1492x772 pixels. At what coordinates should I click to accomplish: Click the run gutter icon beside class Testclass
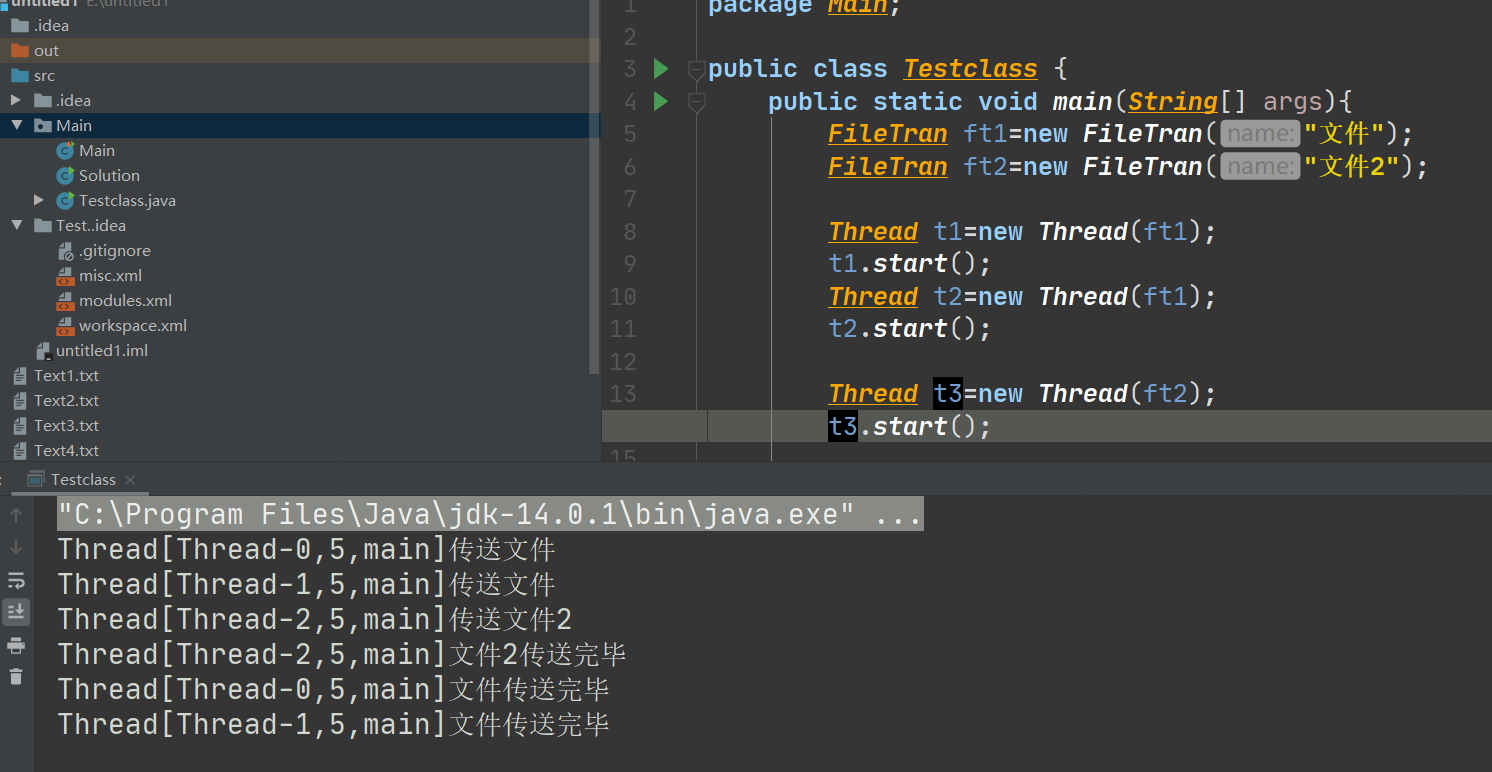[x=660, y=69]
